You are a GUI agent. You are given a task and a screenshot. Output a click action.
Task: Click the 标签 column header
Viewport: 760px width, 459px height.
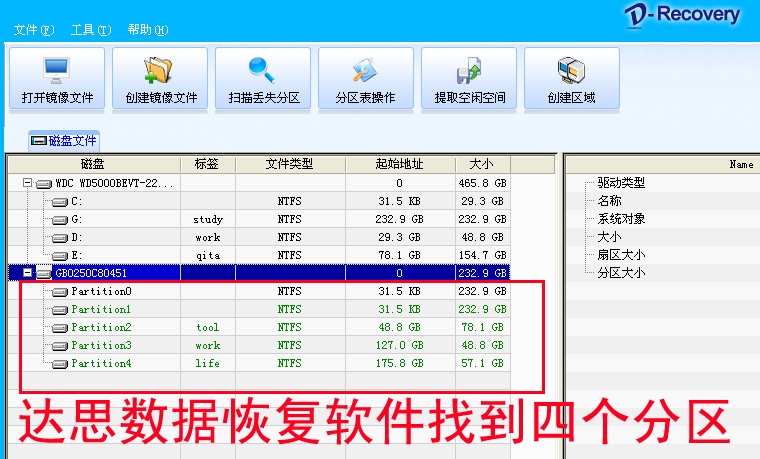208,164
